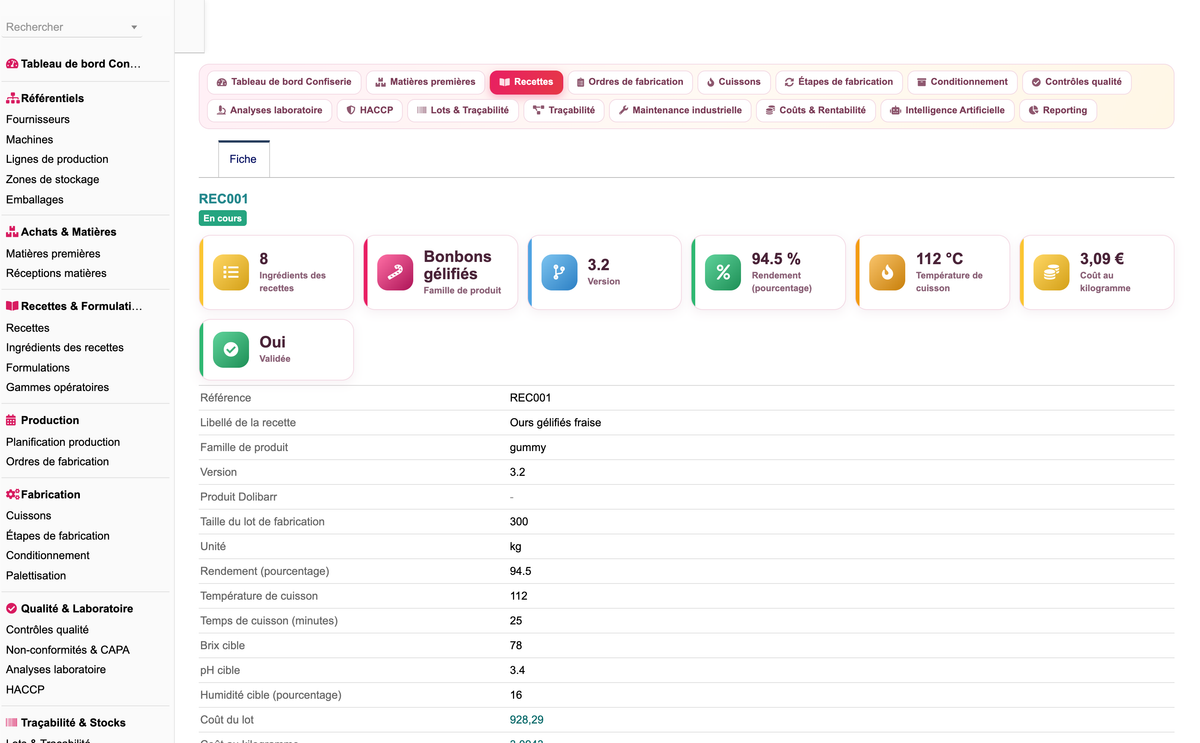This screenshot has width=1200, height=743.
Task: Open Étapes de fabrication sidebar link
Action: click(x=58, y=536)
